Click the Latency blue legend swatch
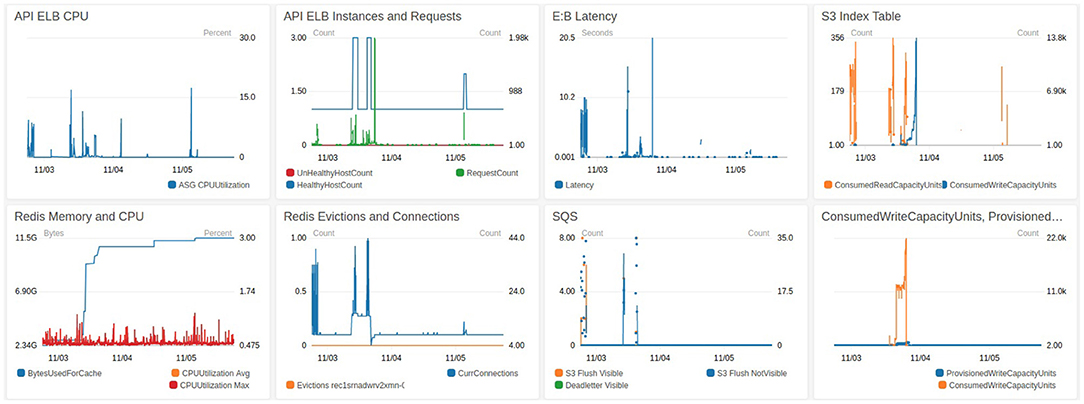This screenshot has width=1084, height=404. pyautogui.click(x=559, y=185)
